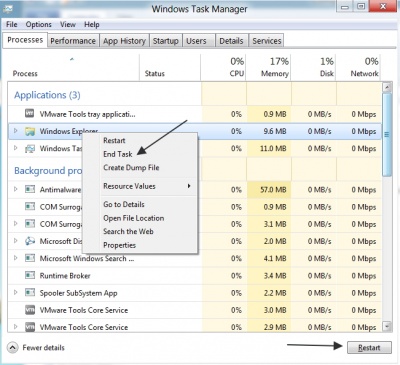Open the File menu

pos(12,25)
